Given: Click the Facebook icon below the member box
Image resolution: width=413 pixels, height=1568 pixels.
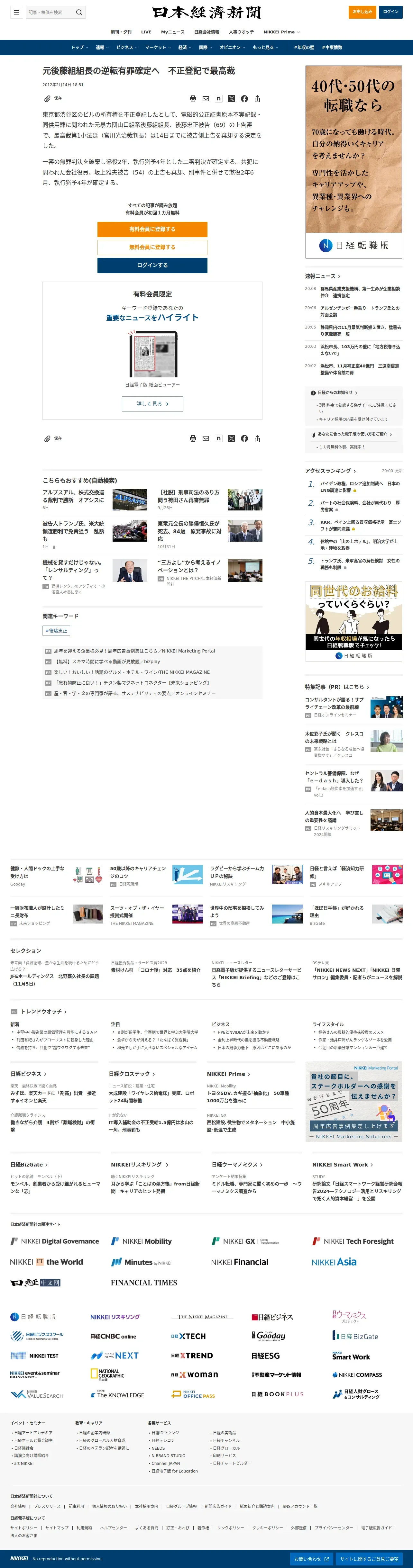Looking at the screenshot, I should click(244, 438).
